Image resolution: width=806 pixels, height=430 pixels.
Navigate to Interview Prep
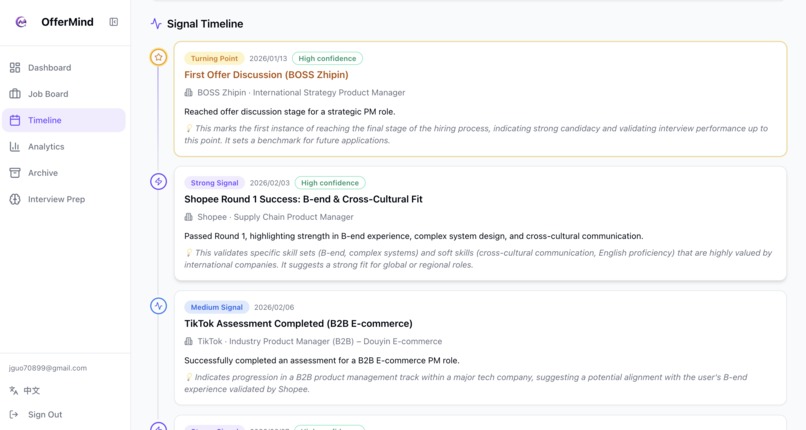point(64,199)
